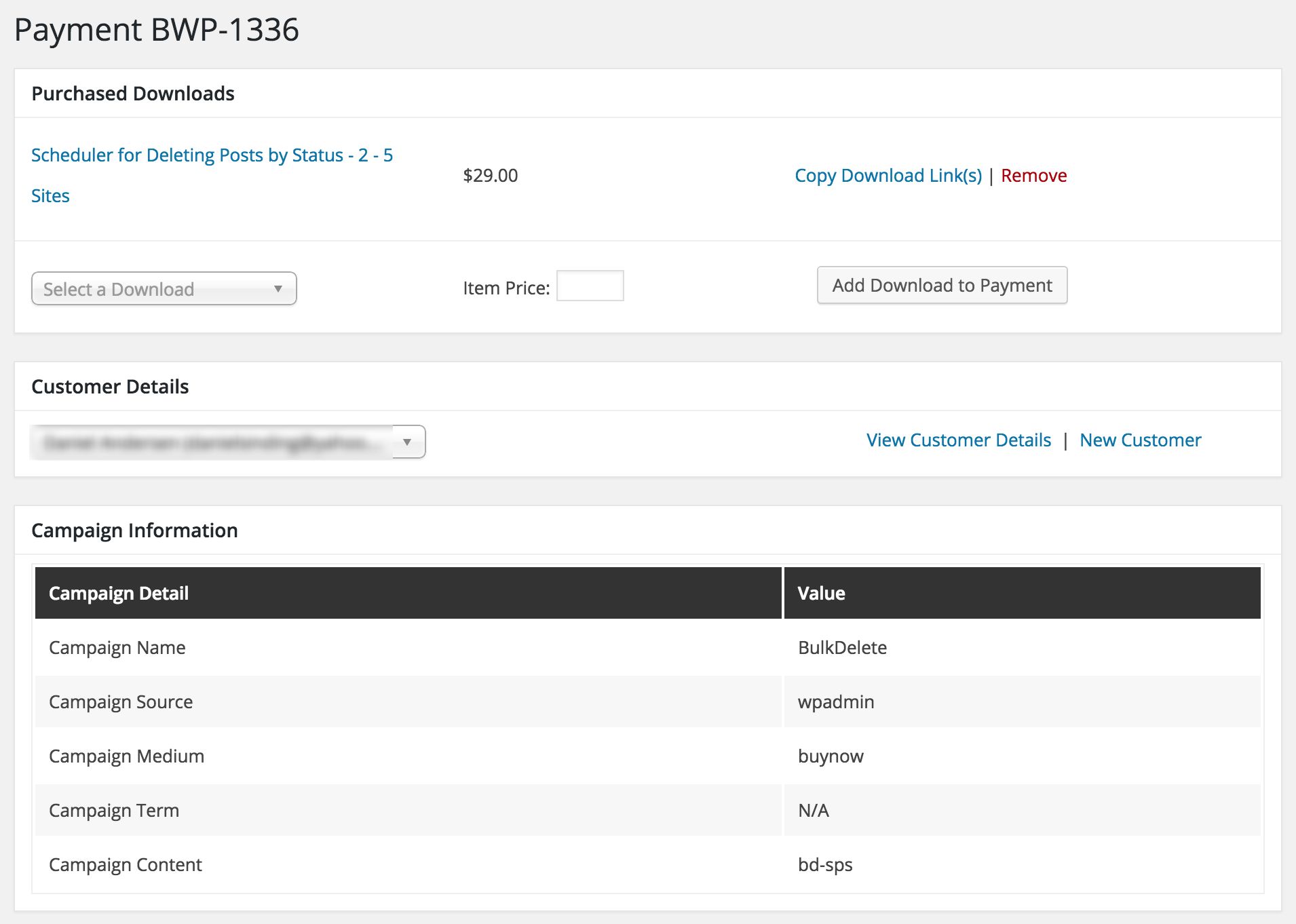
Task: Collapse the Customer Details panel header
Action: [110, 387]
